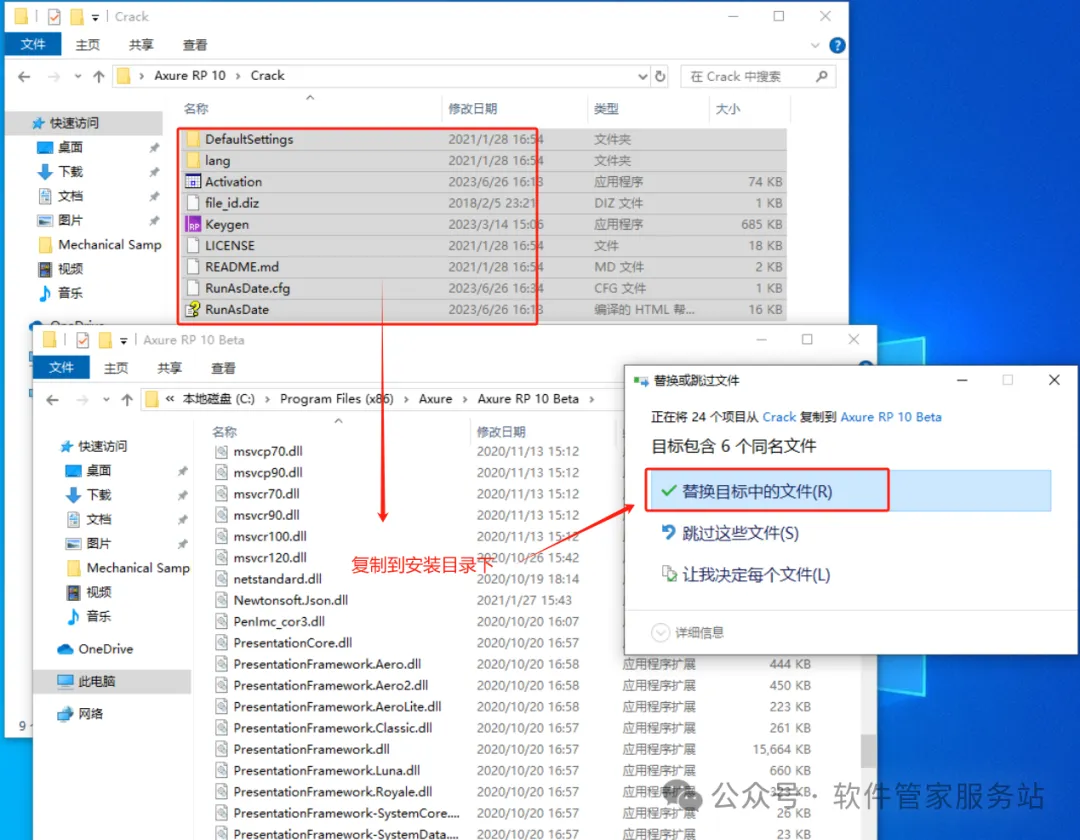This screenshot has width=1080, height=840.
Task: Select the RunAsDate help file icon
Action: (193, 309)
